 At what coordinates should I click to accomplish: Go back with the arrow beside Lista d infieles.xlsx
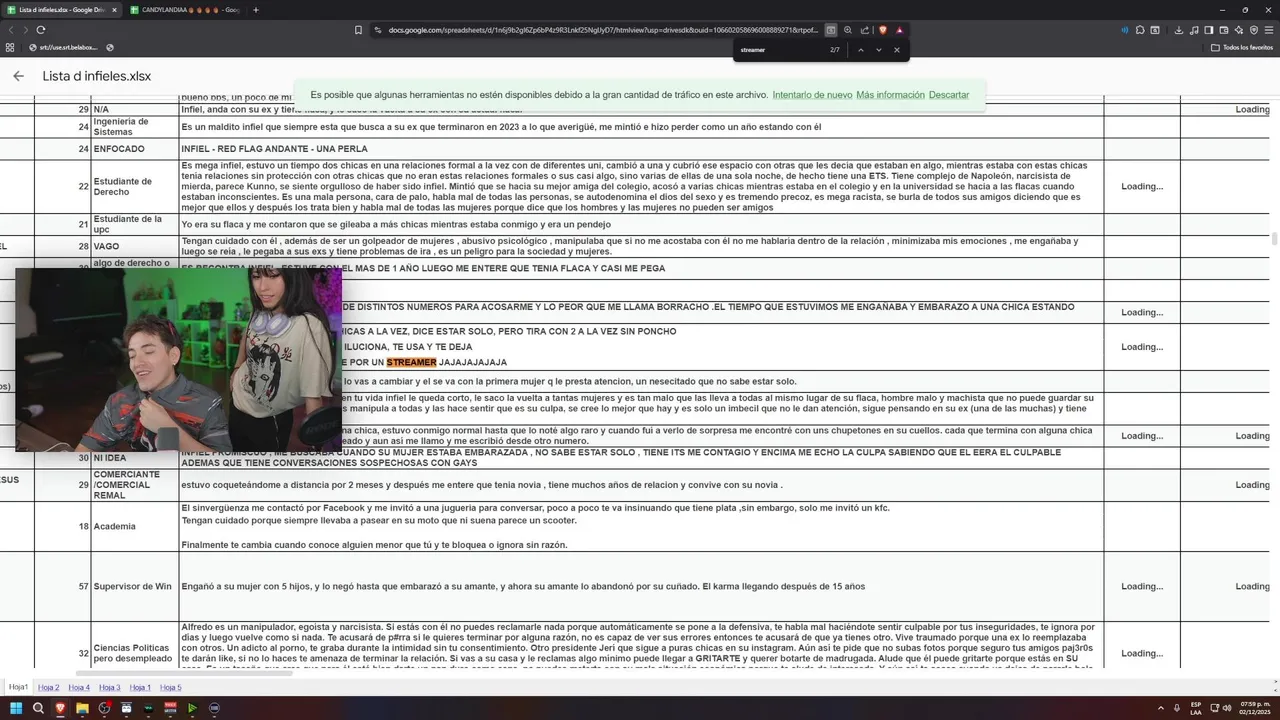(18, 76)
